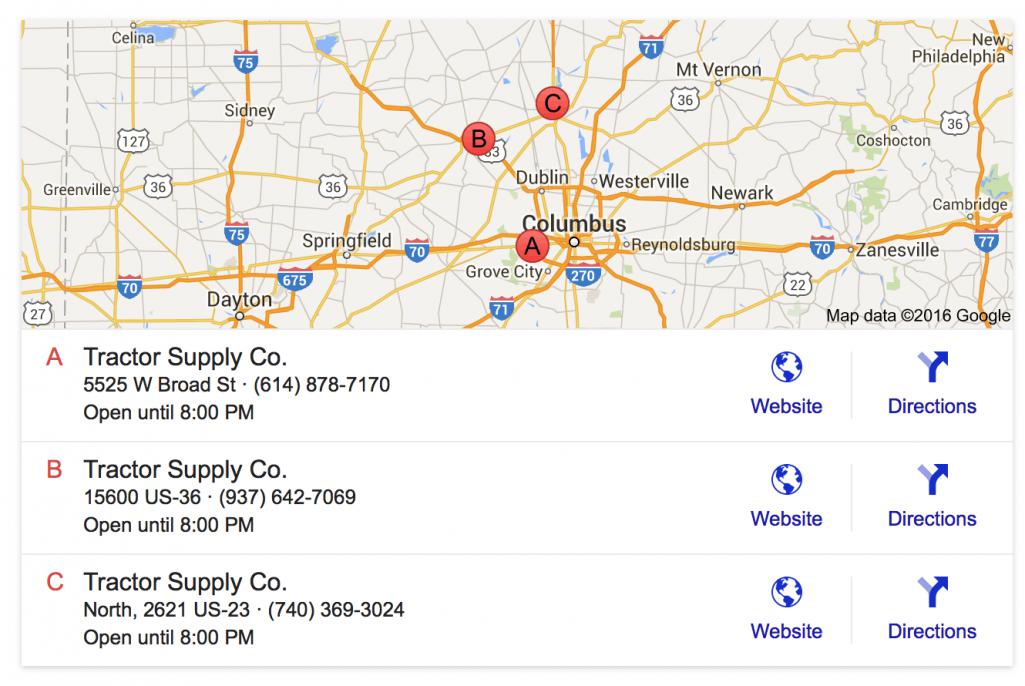This screenshot has height=686, width=1025.
Task: Open Website link for 15600 US-36 store
Action: point(786,519)
